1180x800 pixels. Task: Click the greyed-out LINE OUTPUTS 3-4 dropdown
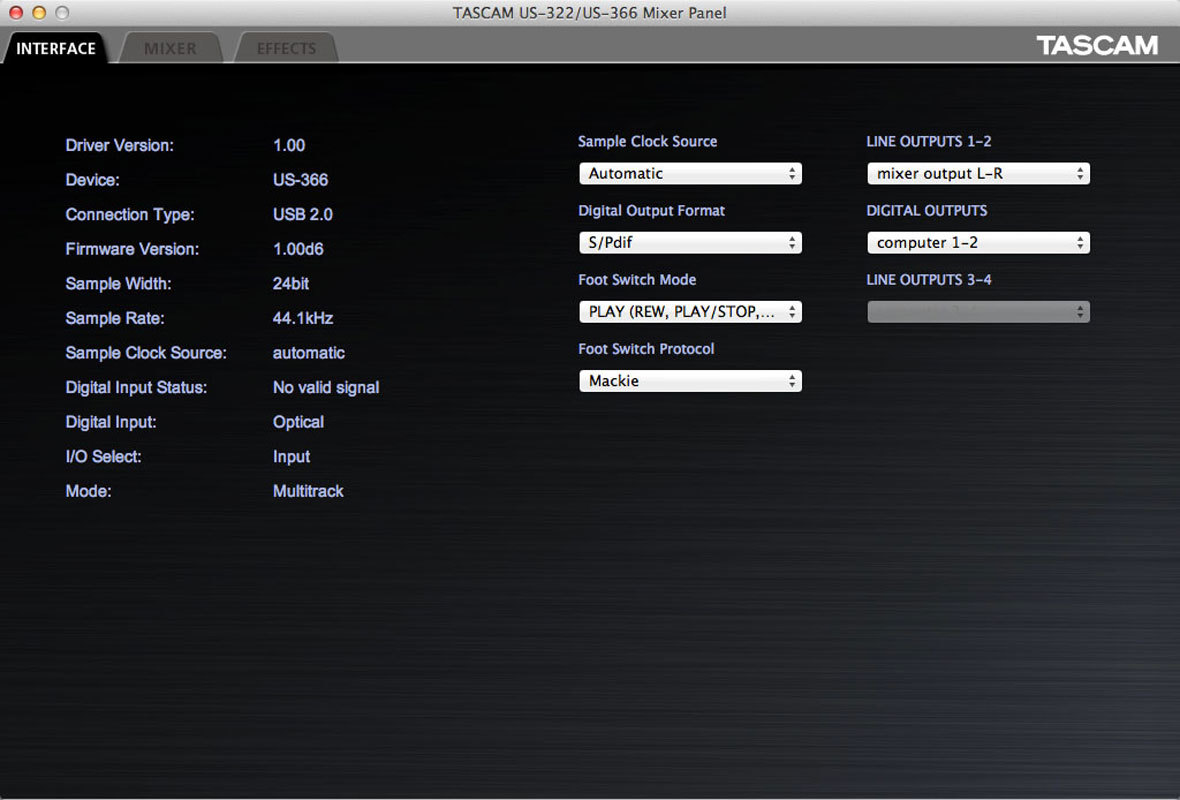pyautogui.click(x=978, y=312)
